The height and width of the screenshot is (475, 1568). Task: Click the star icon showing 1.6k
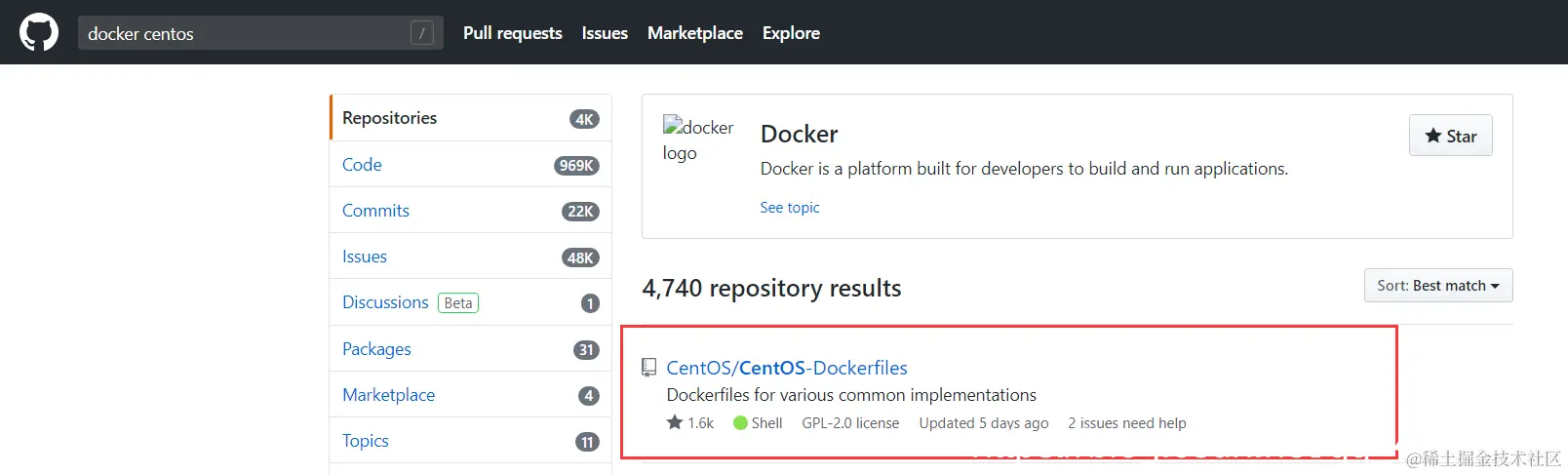[x=675, y=422]
